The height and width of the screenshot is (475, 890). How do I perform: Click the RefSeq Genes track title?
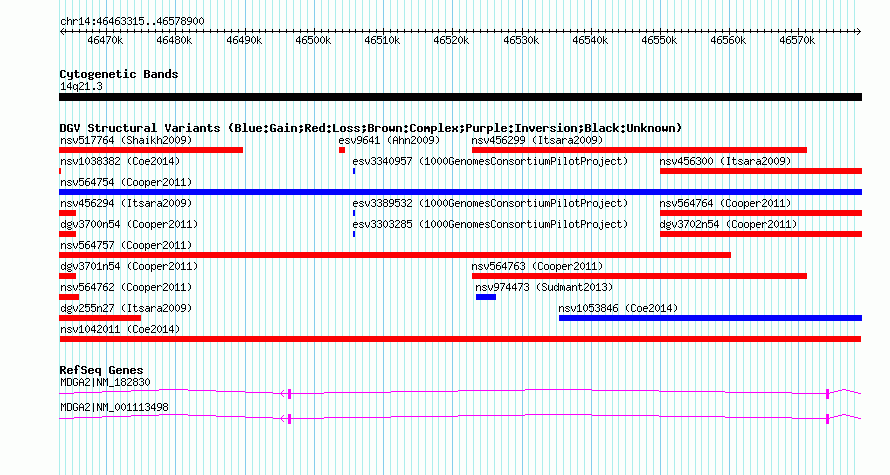(x=101, y=370)
